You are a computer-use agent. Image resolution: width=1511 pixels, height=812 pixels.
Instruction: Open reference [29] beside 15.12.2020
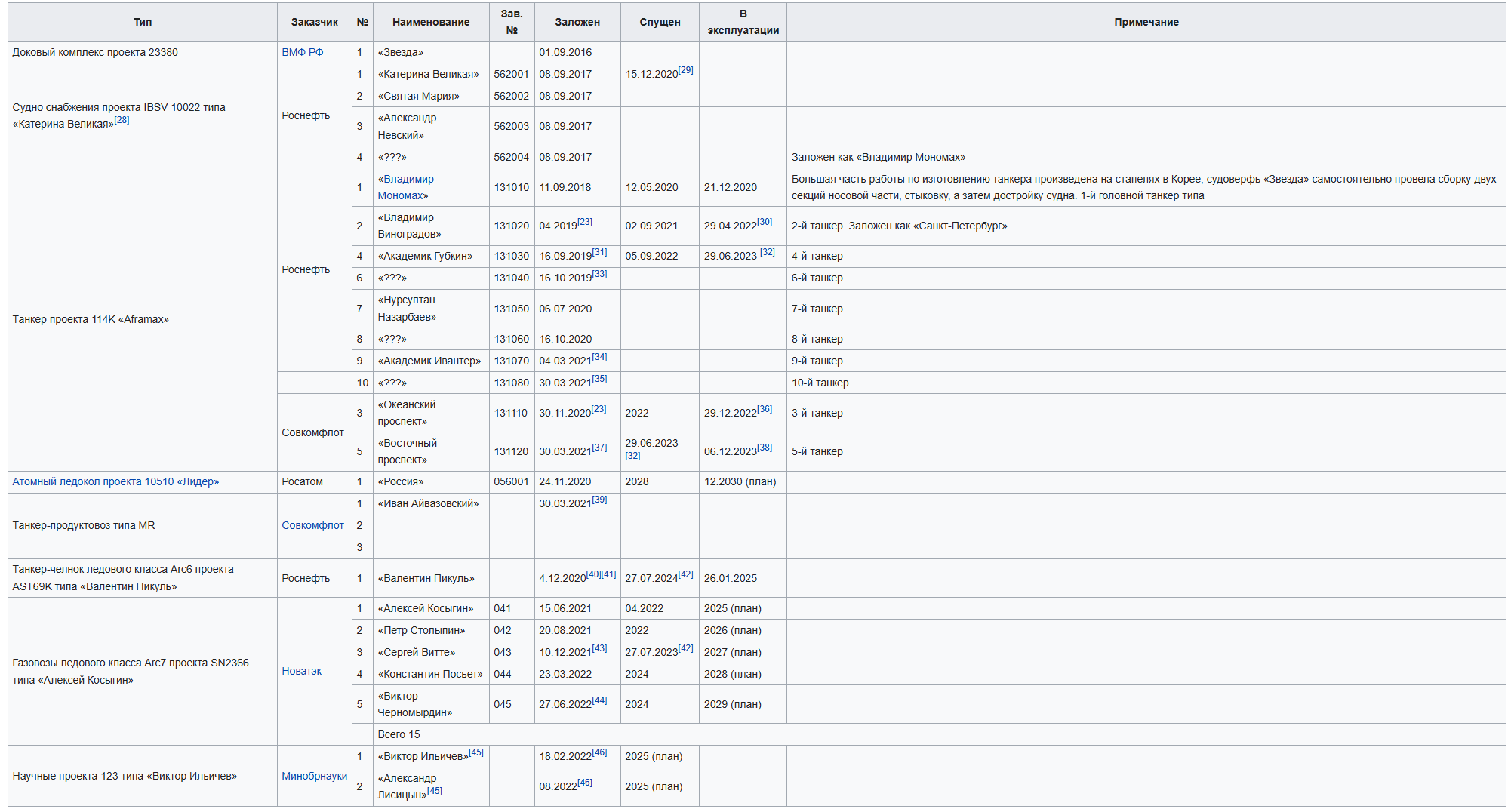685,70
